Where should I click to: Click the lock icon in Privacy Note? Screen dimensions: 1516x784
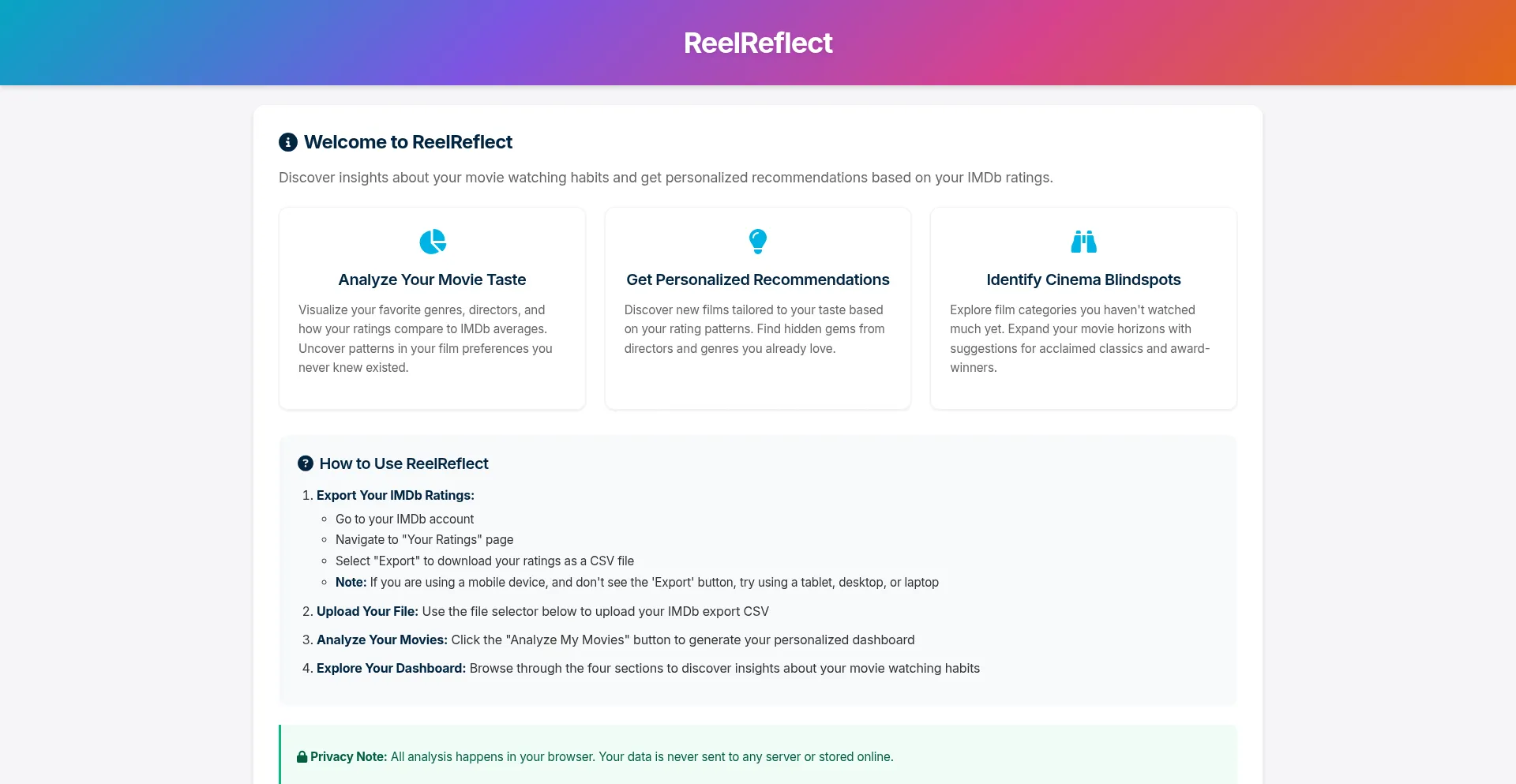[x=302, y=757]
